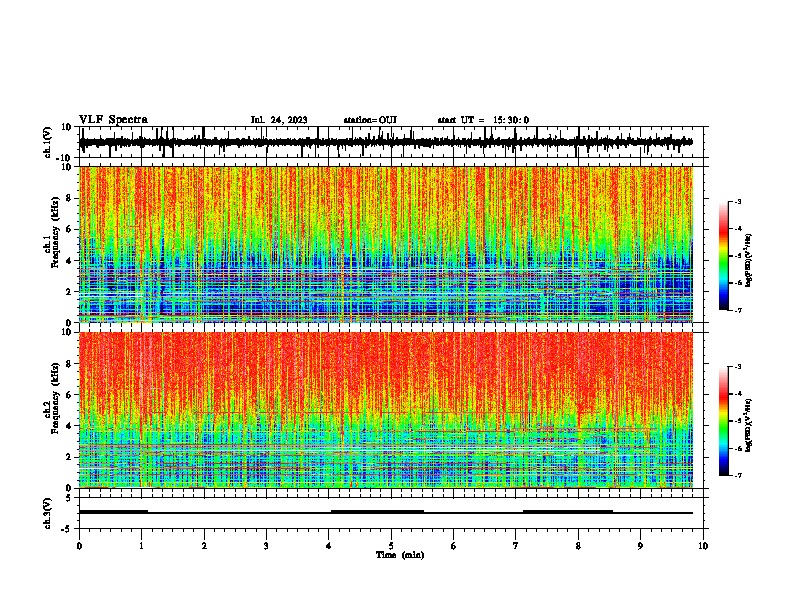The width and height of the screenshot is (792, 612).
Task: Click the "Time (min)" x-axis label
Action: click(400, 555)
